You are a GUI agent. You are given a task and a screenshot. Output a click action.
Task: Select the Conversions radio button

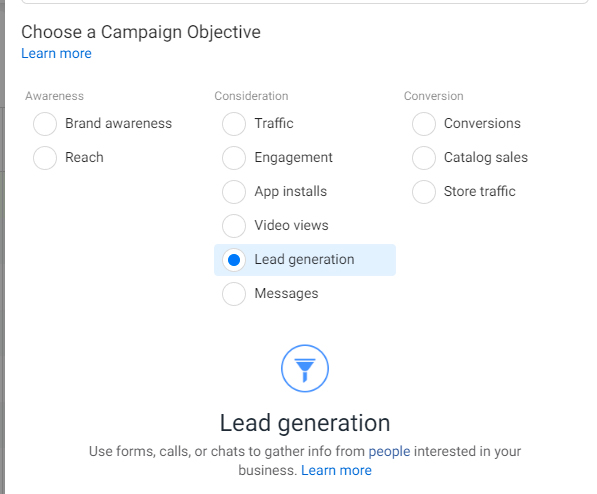(x=424, y=124)
